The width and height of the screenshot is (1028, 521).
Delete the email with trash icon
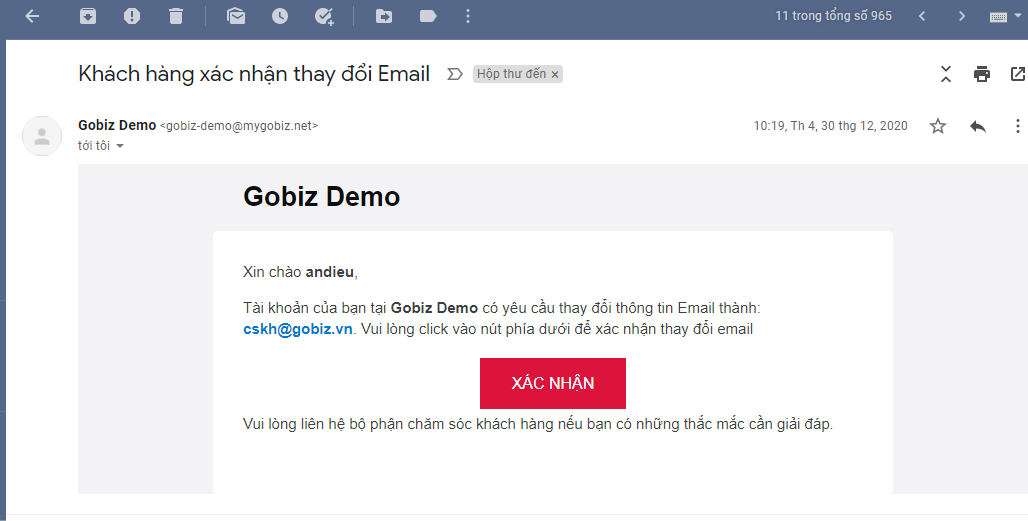(x=176, y=16)
